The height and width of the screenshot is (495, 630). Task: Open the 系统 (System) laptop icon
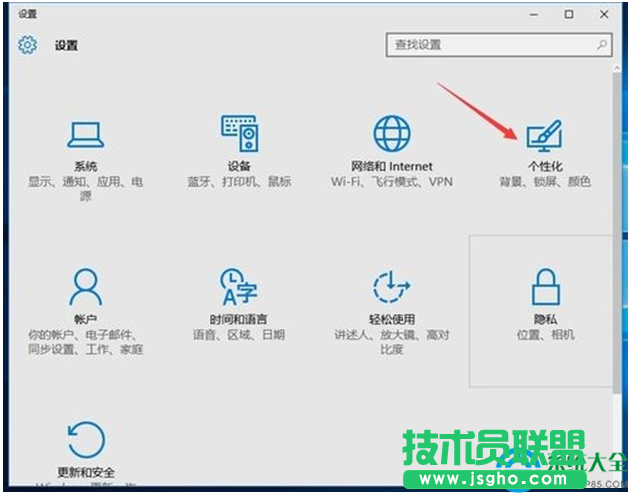pyautogui.click(x=86, y=135)
